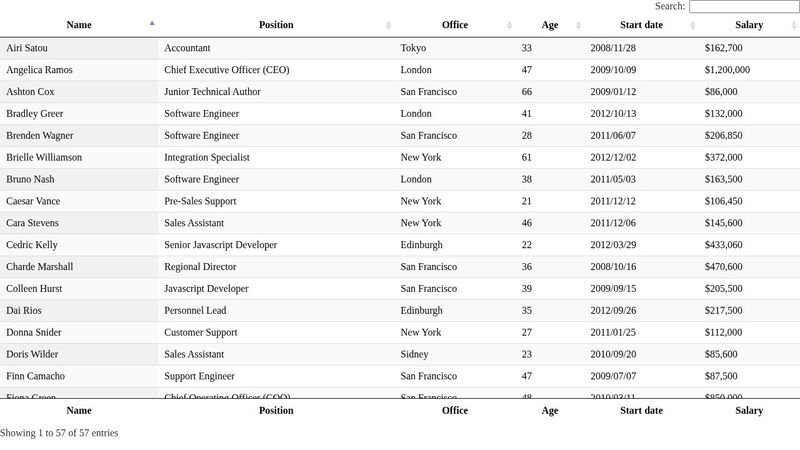Sort by the Salary column header
The height and width of the screenshot is (450, 800).
coord(748,25)
